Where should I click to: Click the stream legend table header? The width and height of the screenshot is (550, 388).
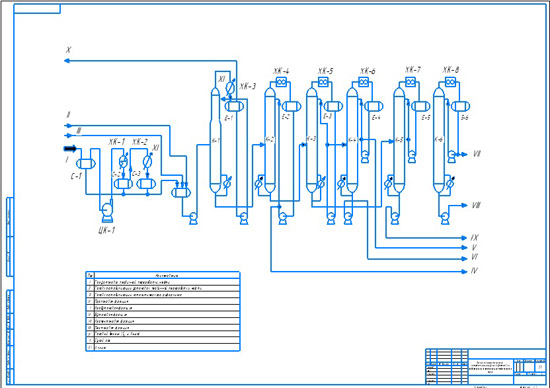coord(163,275)
